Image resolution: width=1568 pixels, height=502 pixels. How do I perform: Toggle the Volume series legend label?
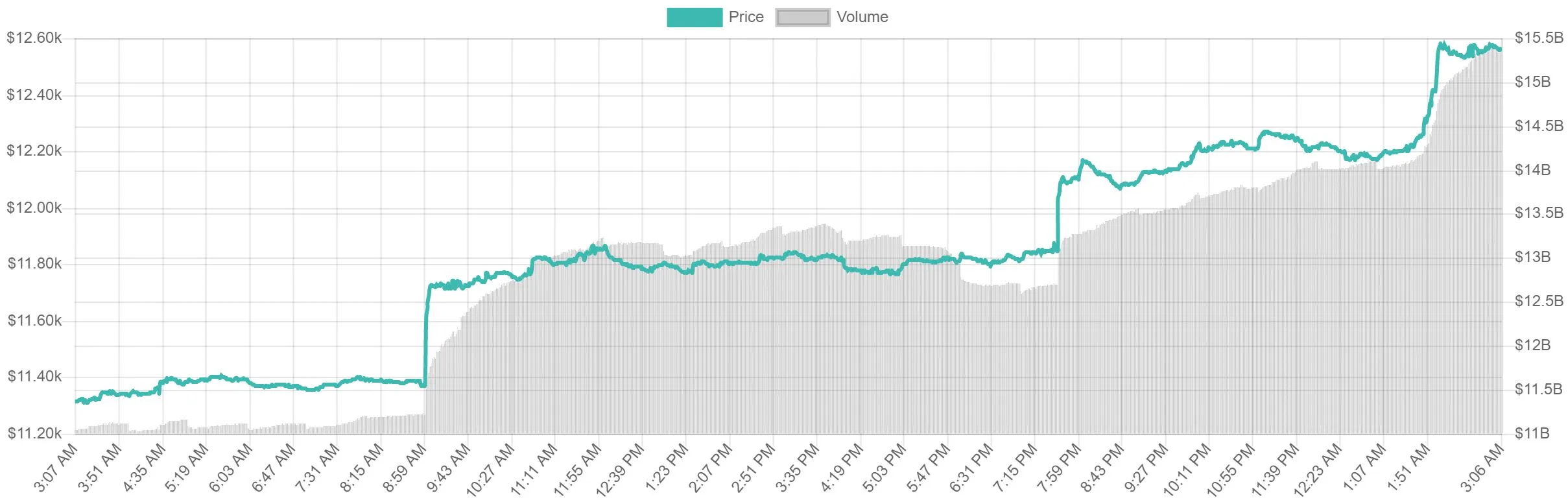tap(862, 18)
